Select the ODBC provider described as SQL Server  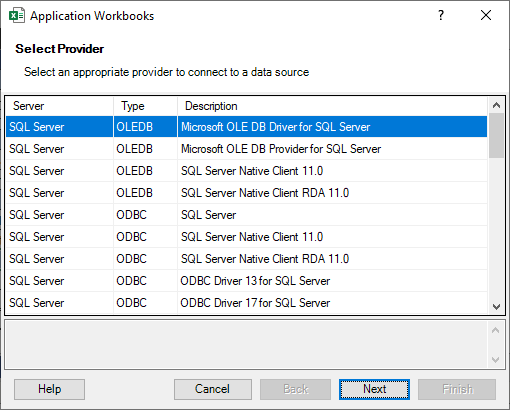click(246, 215)
